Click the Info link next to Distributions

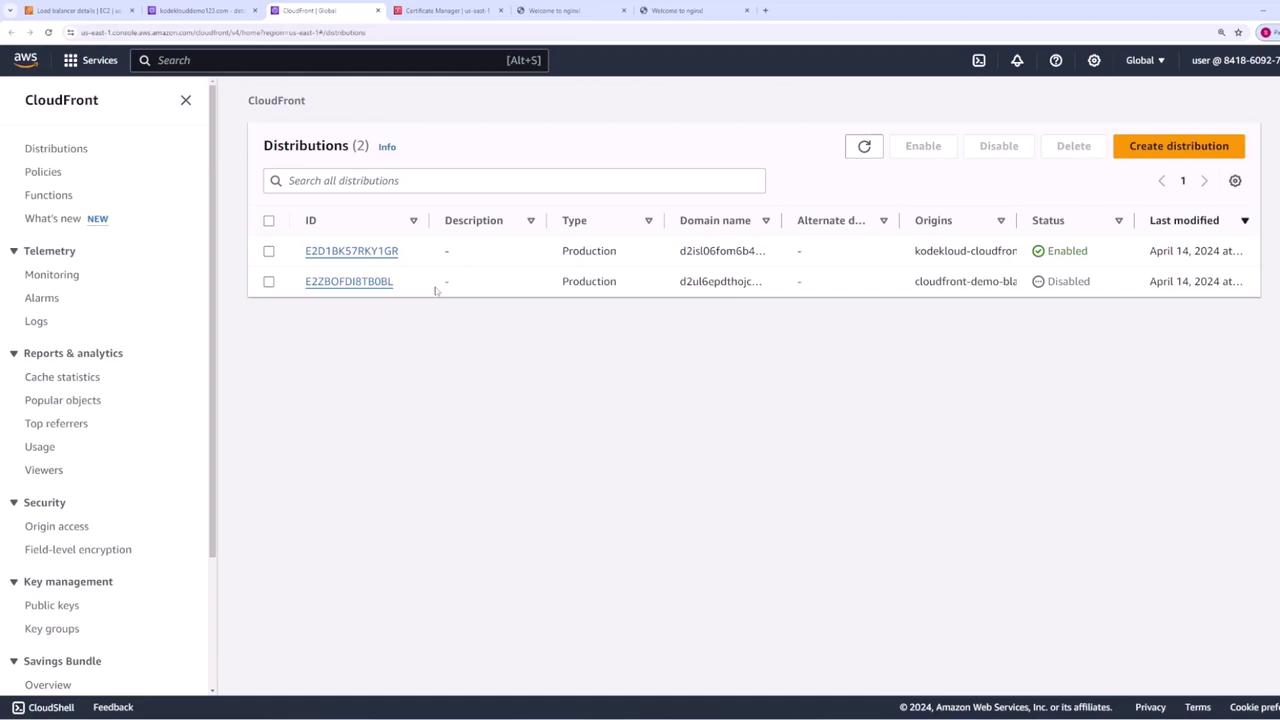coord(387,147)
